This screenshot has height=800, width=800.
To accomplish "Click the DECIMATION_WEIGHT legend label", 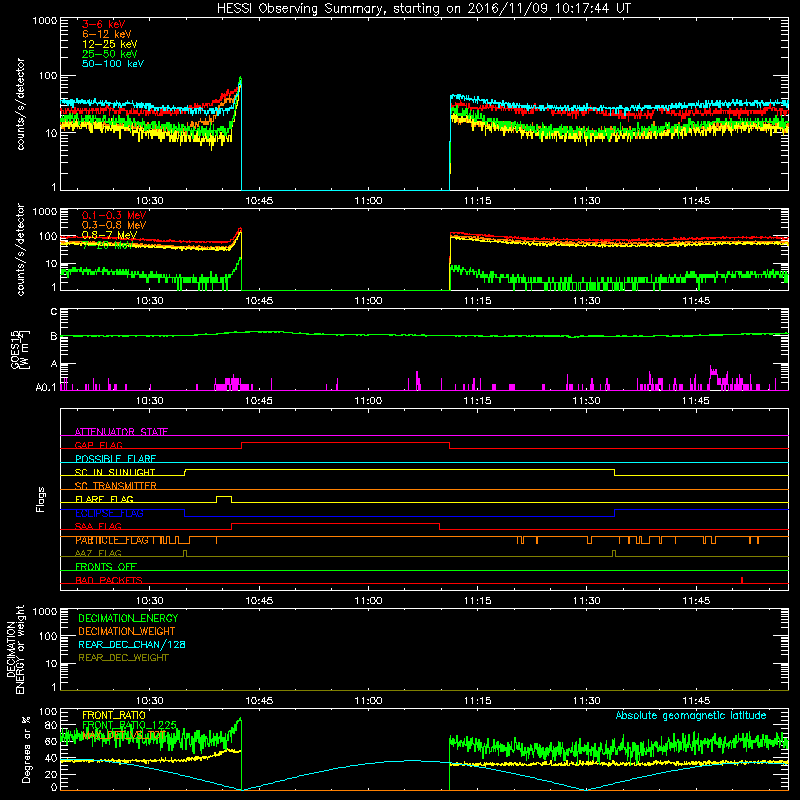I will 127,631.
